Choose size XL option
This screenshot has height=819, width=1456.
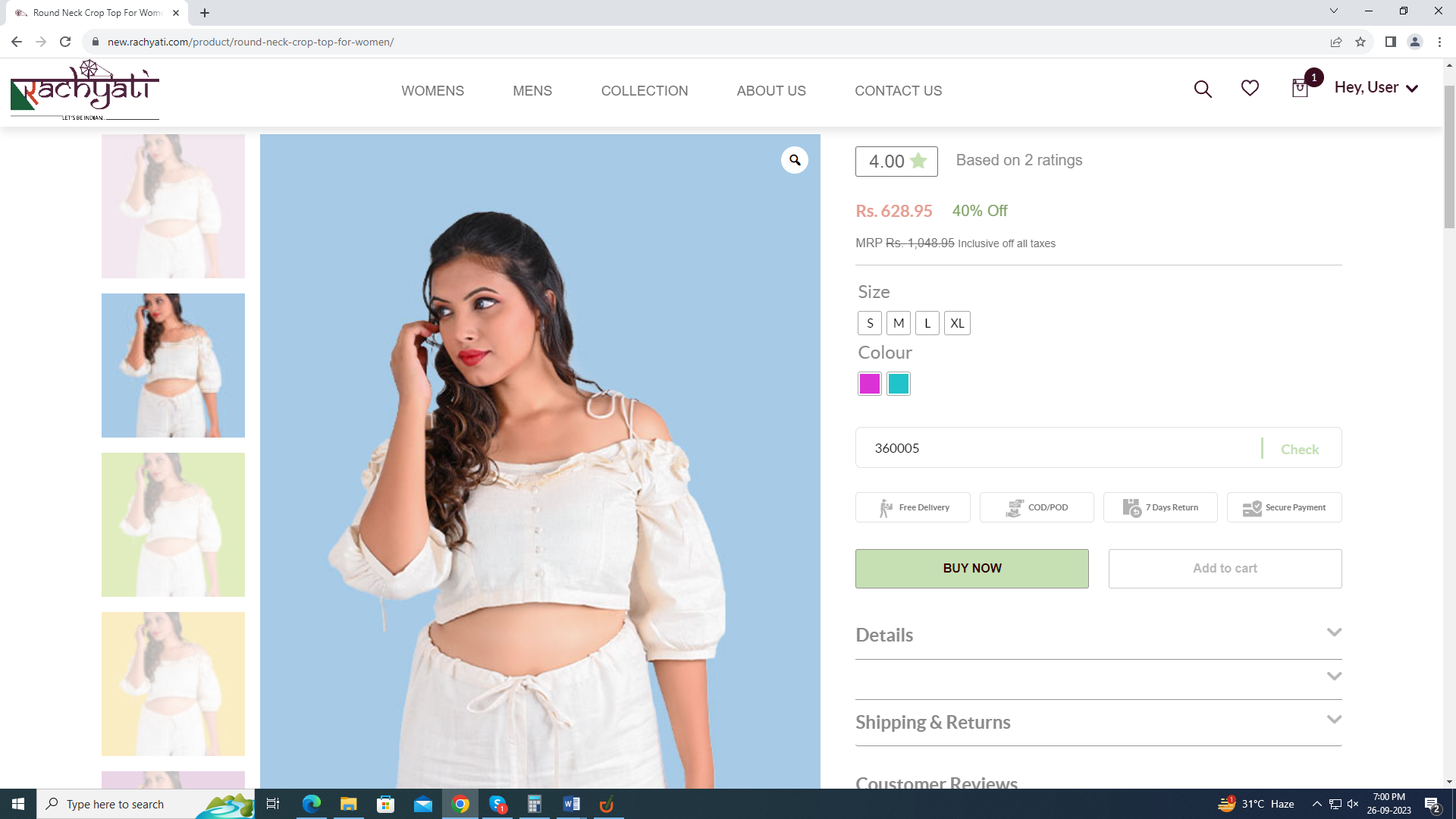(957, 323)
